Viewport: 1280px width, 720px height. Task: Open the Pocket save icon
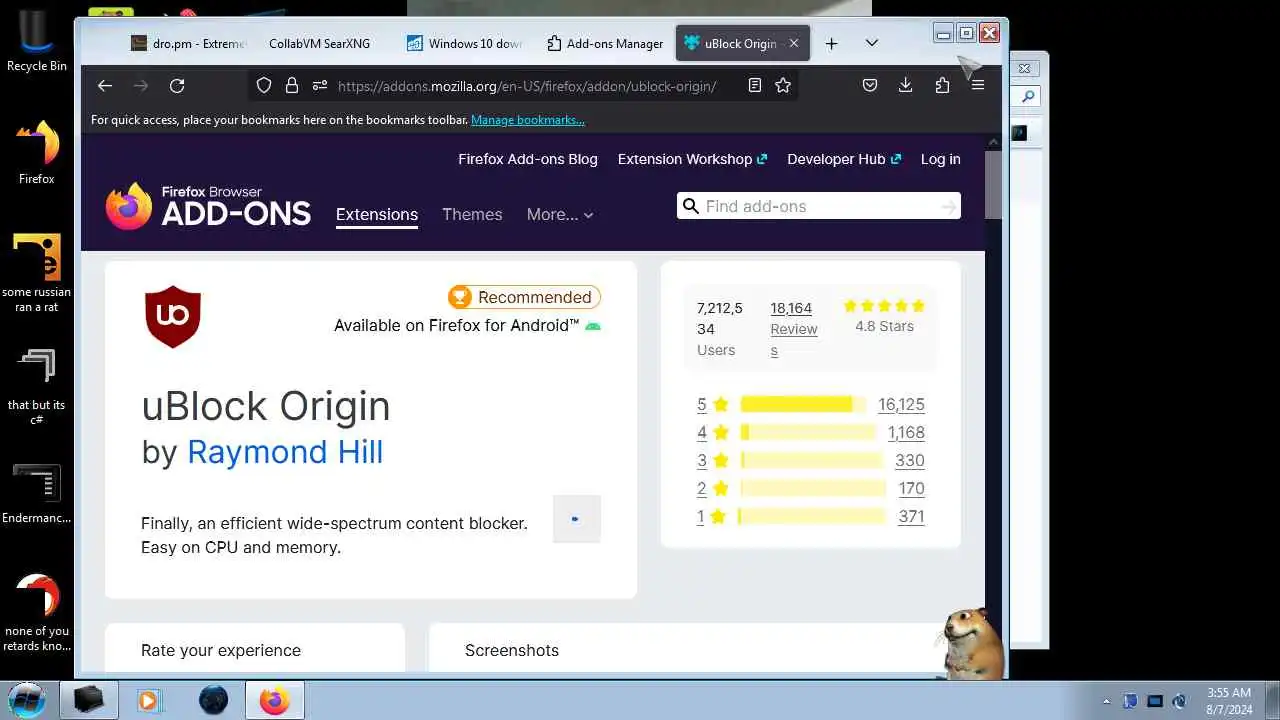[870, 86]
